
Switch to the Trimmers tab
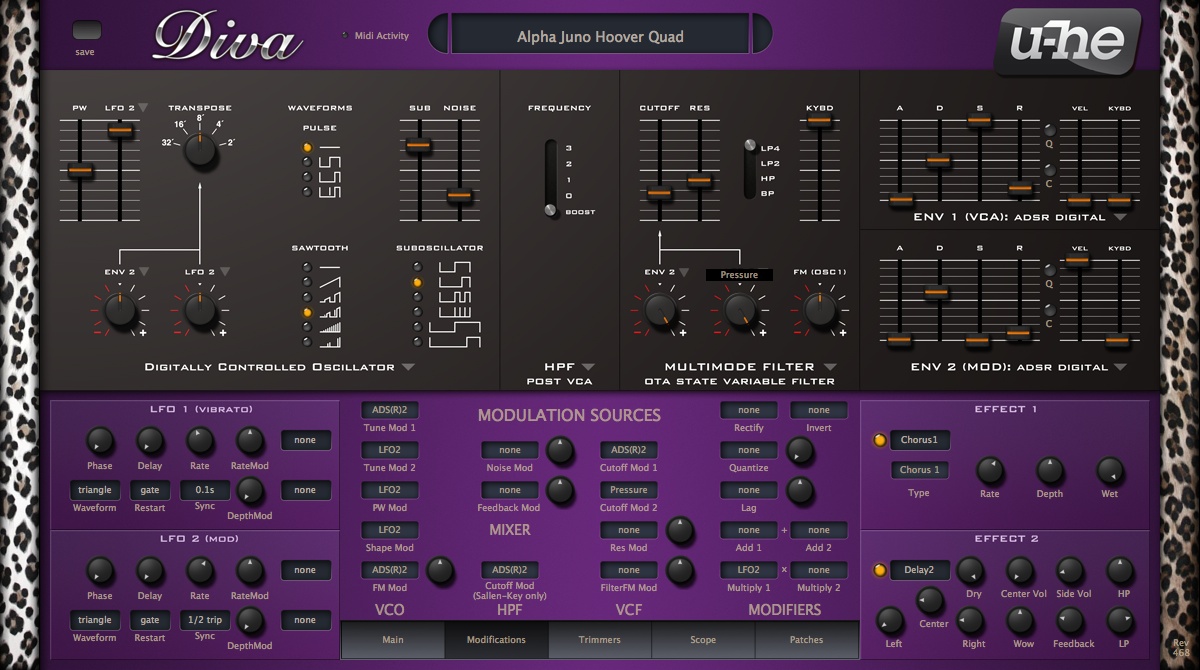pos(599,640)
